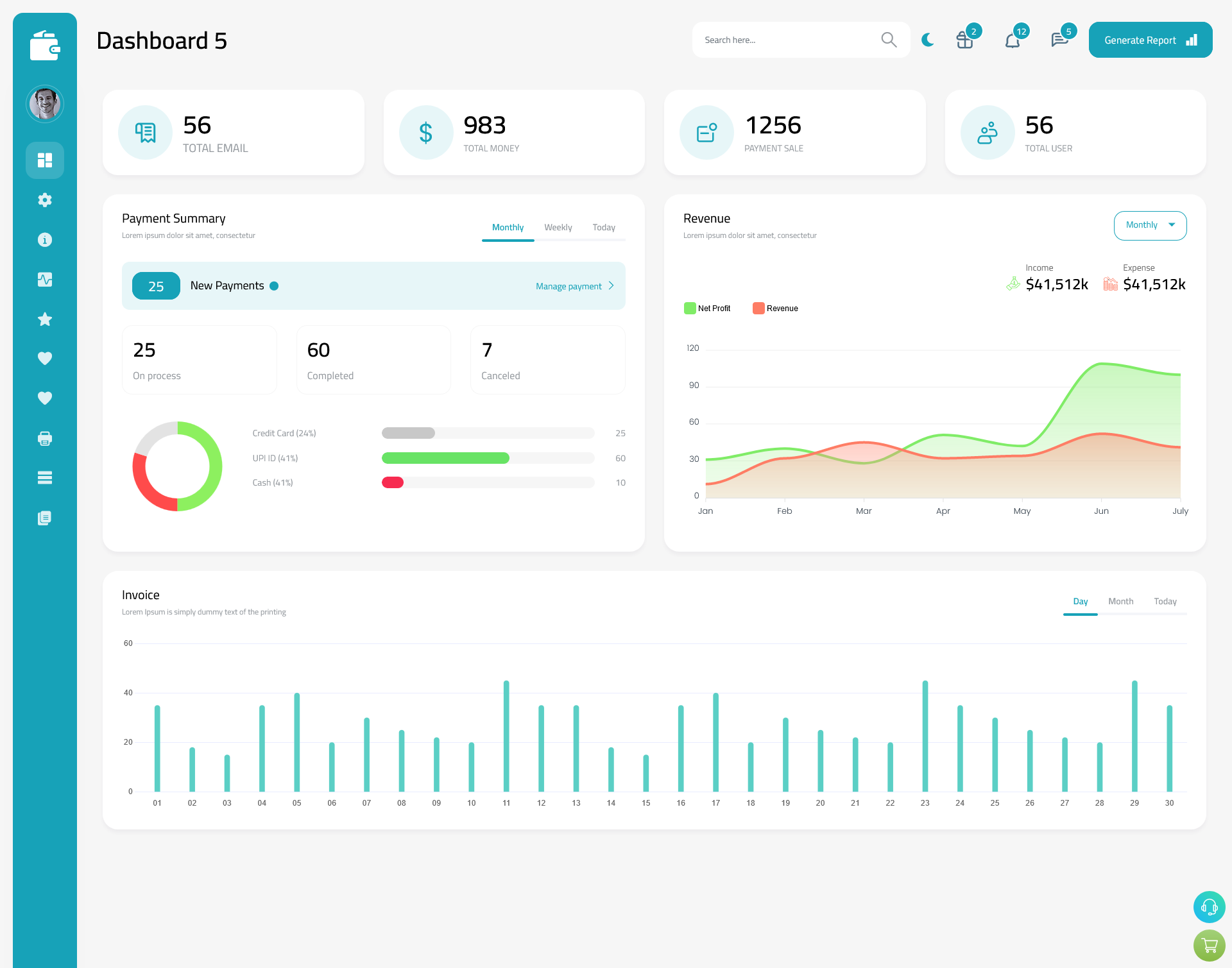Viewport: 1232px width, 968px height.
Task: Click the notifications bell with badge 12
Action: tap(1012, 40)
